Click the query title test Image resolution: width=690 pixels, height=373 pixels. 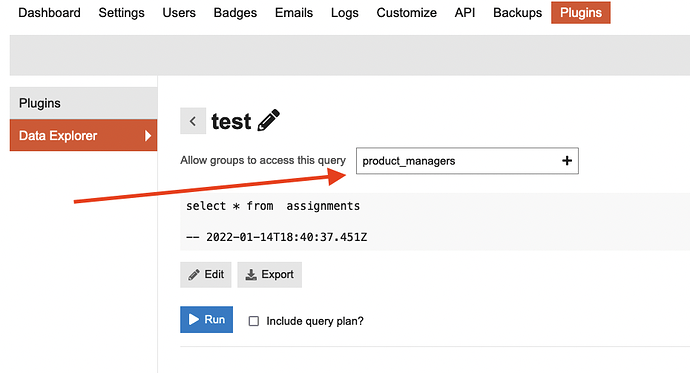[x=231, y=121]
